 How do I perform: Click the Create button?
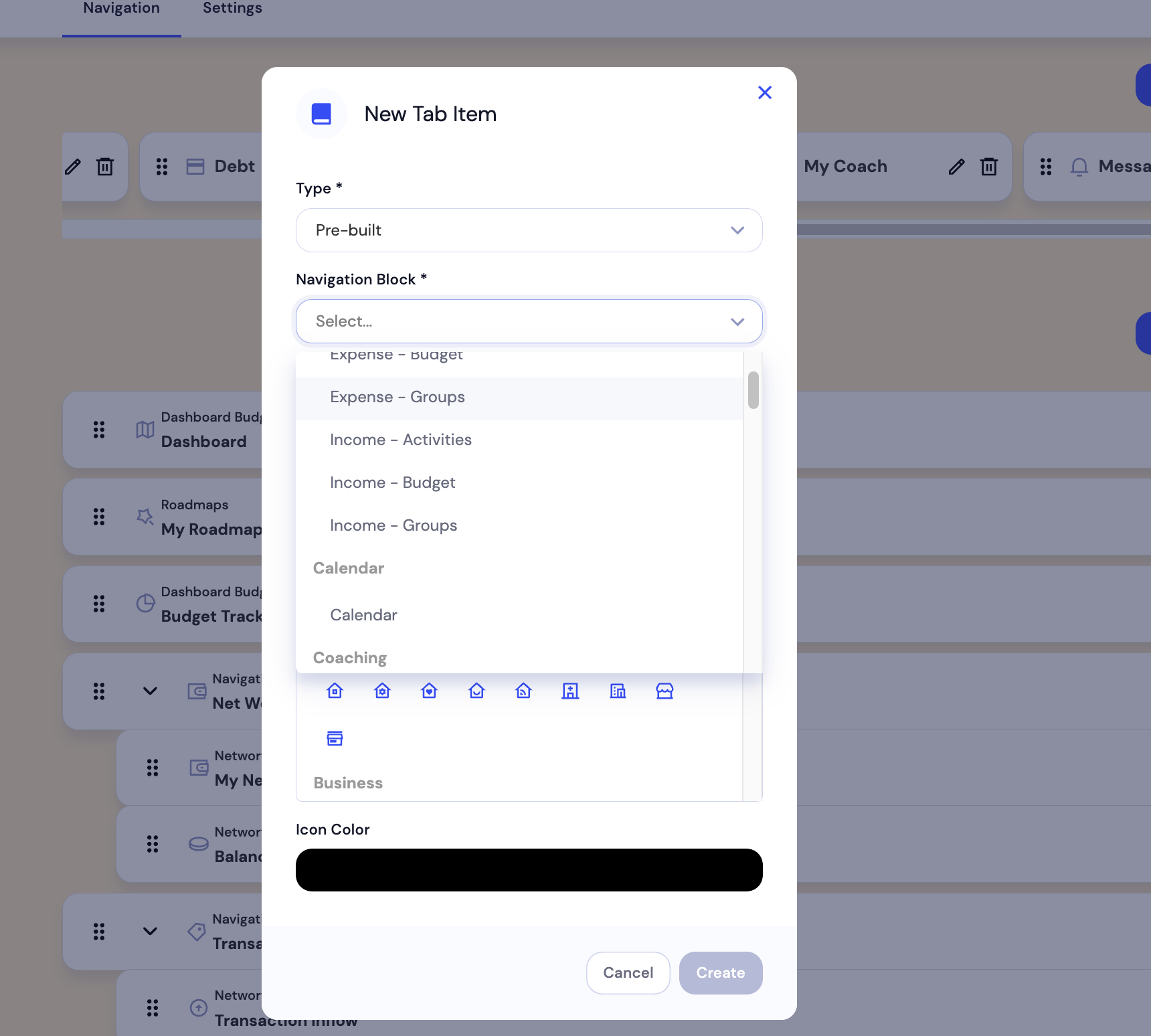point(721,972)
